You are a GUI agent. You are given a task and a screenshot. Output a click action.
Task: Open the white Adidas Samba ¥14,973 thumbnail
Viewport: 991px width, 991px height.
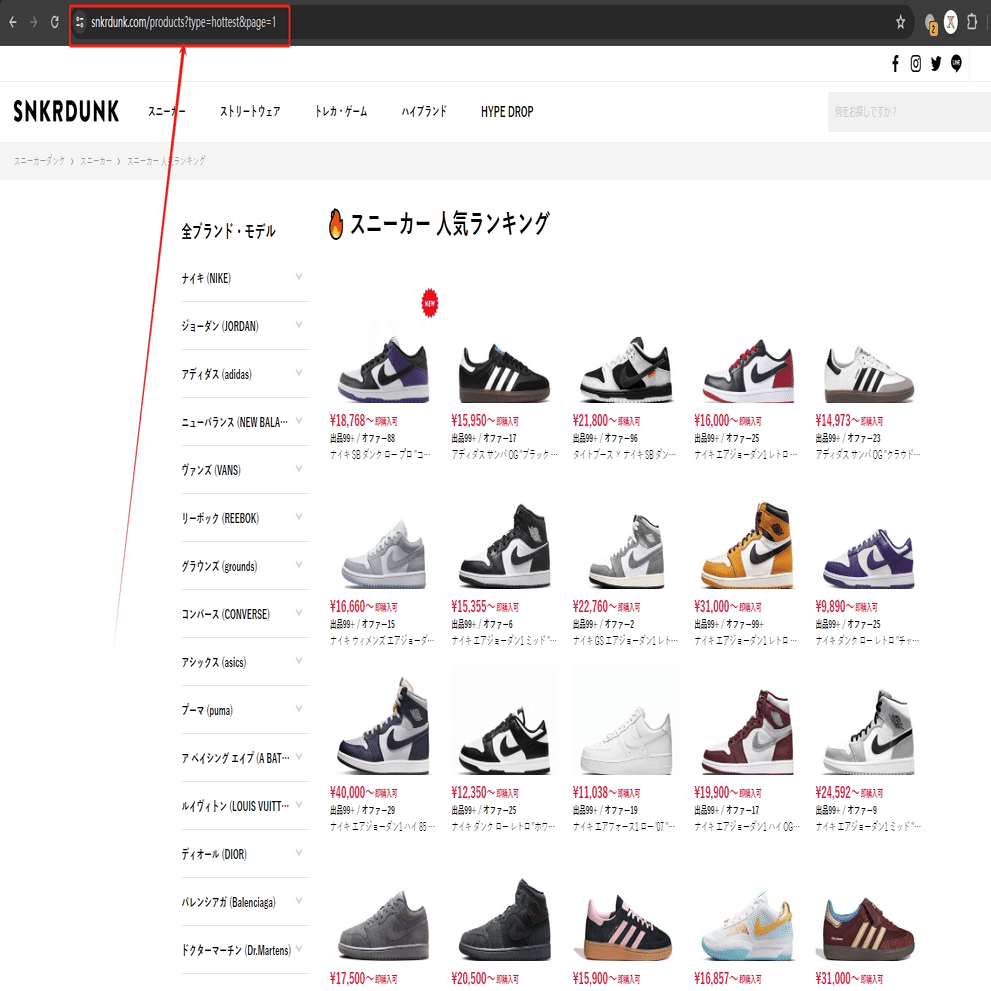(868, 374)
